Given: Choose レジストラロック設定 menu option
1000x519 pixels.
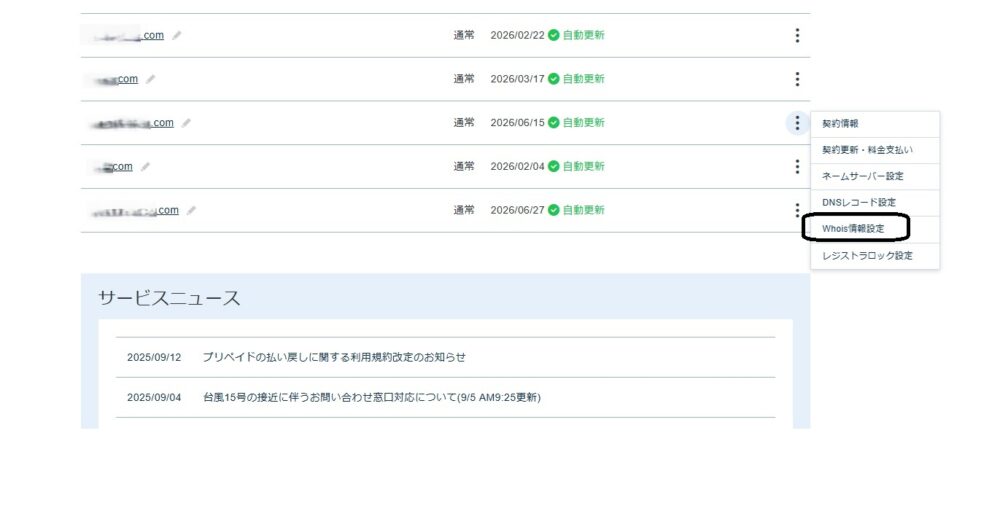Looking at the screenshot, I should click(x=866, y=255).
